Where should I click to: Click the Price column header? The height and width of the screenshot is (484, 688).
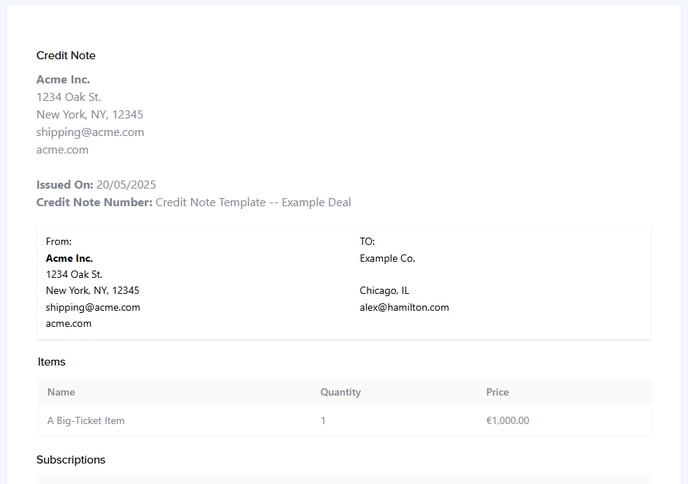[x=497, y=392]
